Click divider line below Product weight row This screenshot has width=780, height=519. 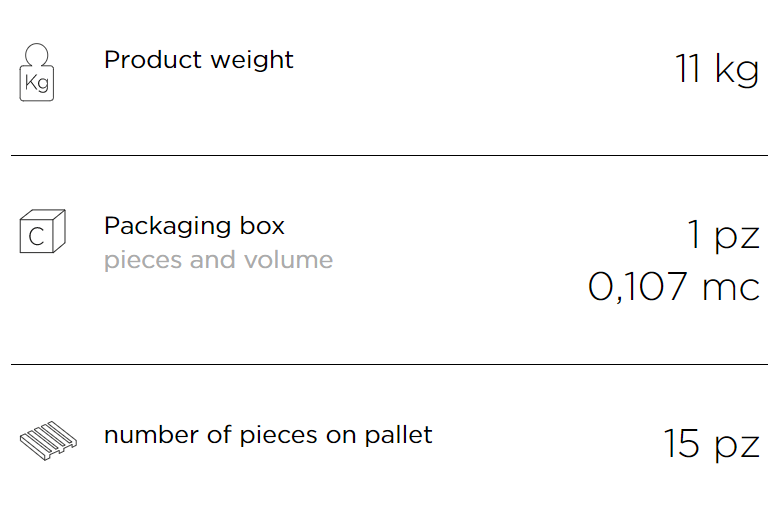390,155
